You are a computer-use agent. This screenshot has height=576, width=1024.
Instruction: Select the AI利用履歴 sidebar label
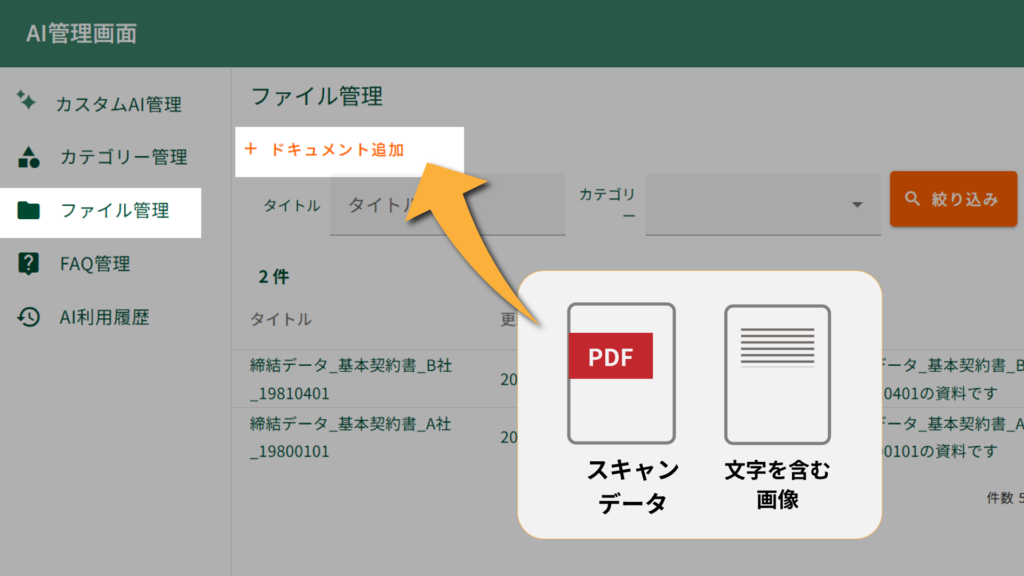[104, 318]
